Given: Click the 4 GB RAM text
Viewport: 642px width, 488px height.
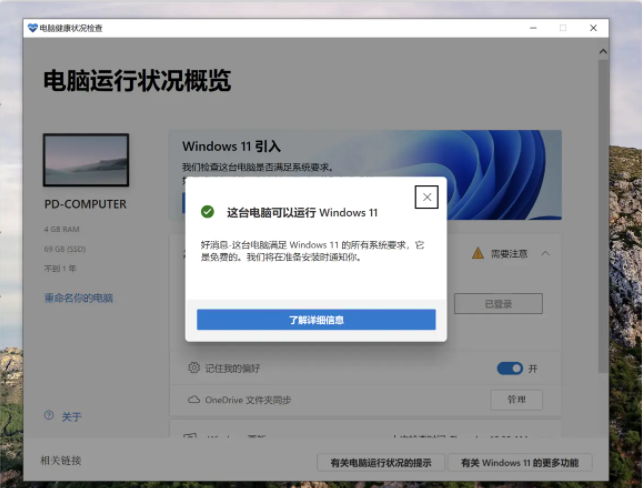Looking at the screenshot, I should click(x=62, y=229).
